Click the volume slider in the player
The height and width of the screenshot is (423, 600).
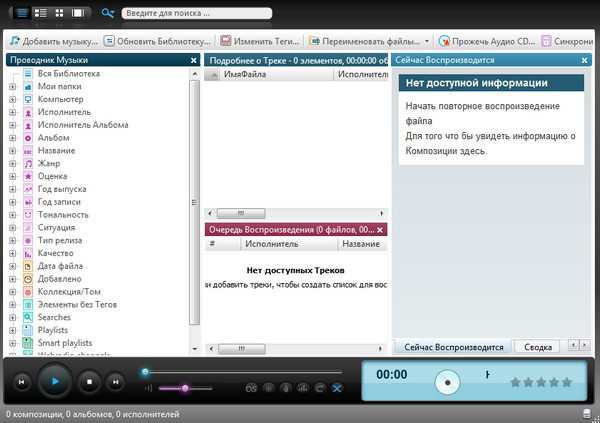pos(184,388)
